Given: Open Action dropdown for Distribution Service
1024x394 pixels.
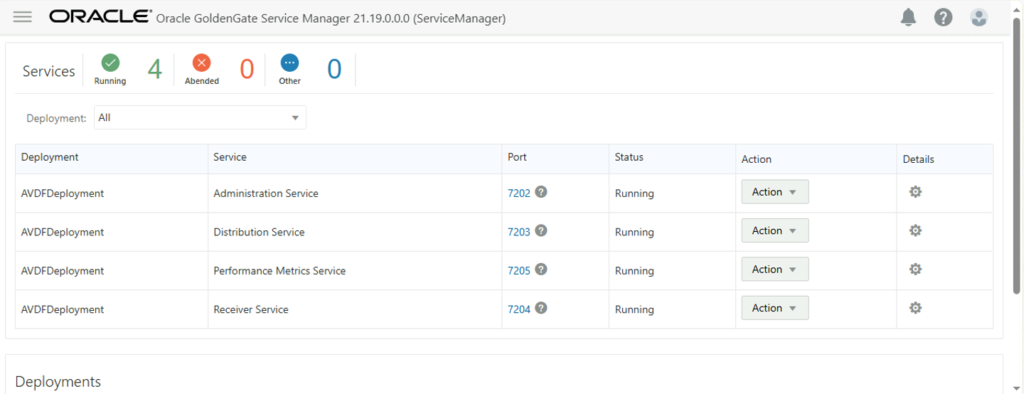Looking at the screenshot, I should click(775, 231).
